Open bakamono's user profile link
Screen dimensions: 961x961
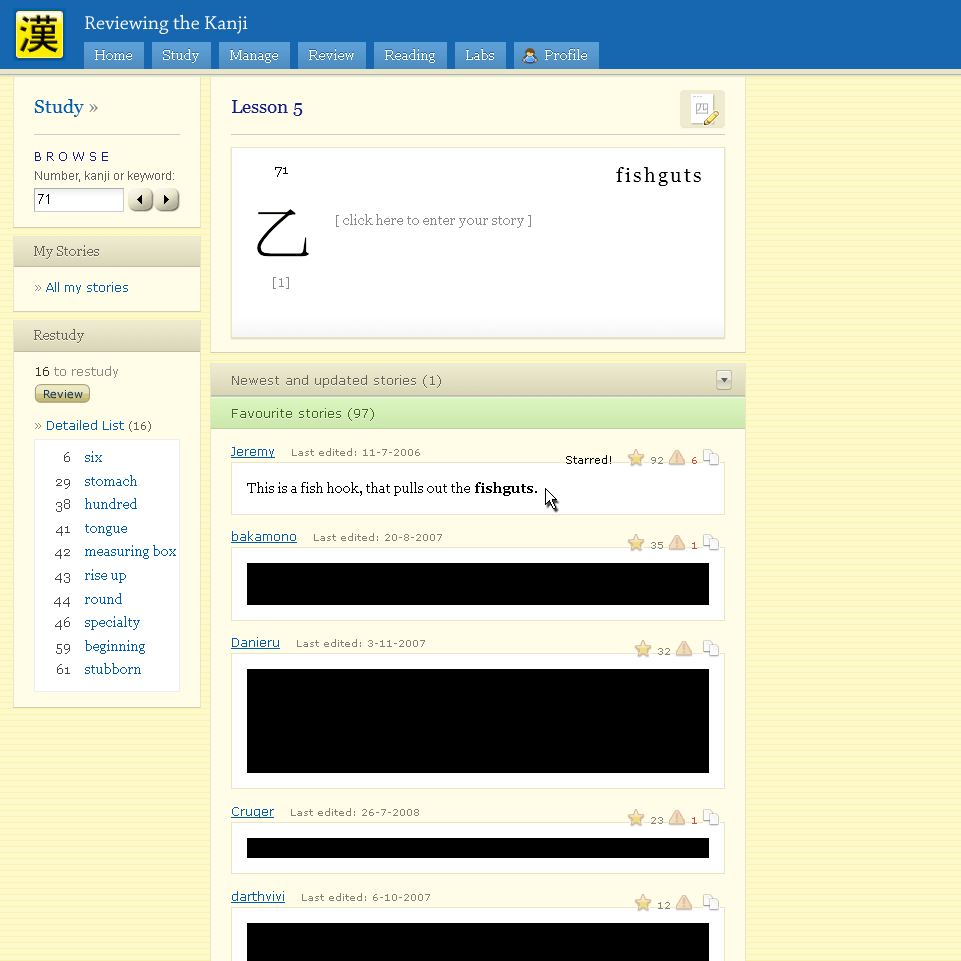(264, 537)
